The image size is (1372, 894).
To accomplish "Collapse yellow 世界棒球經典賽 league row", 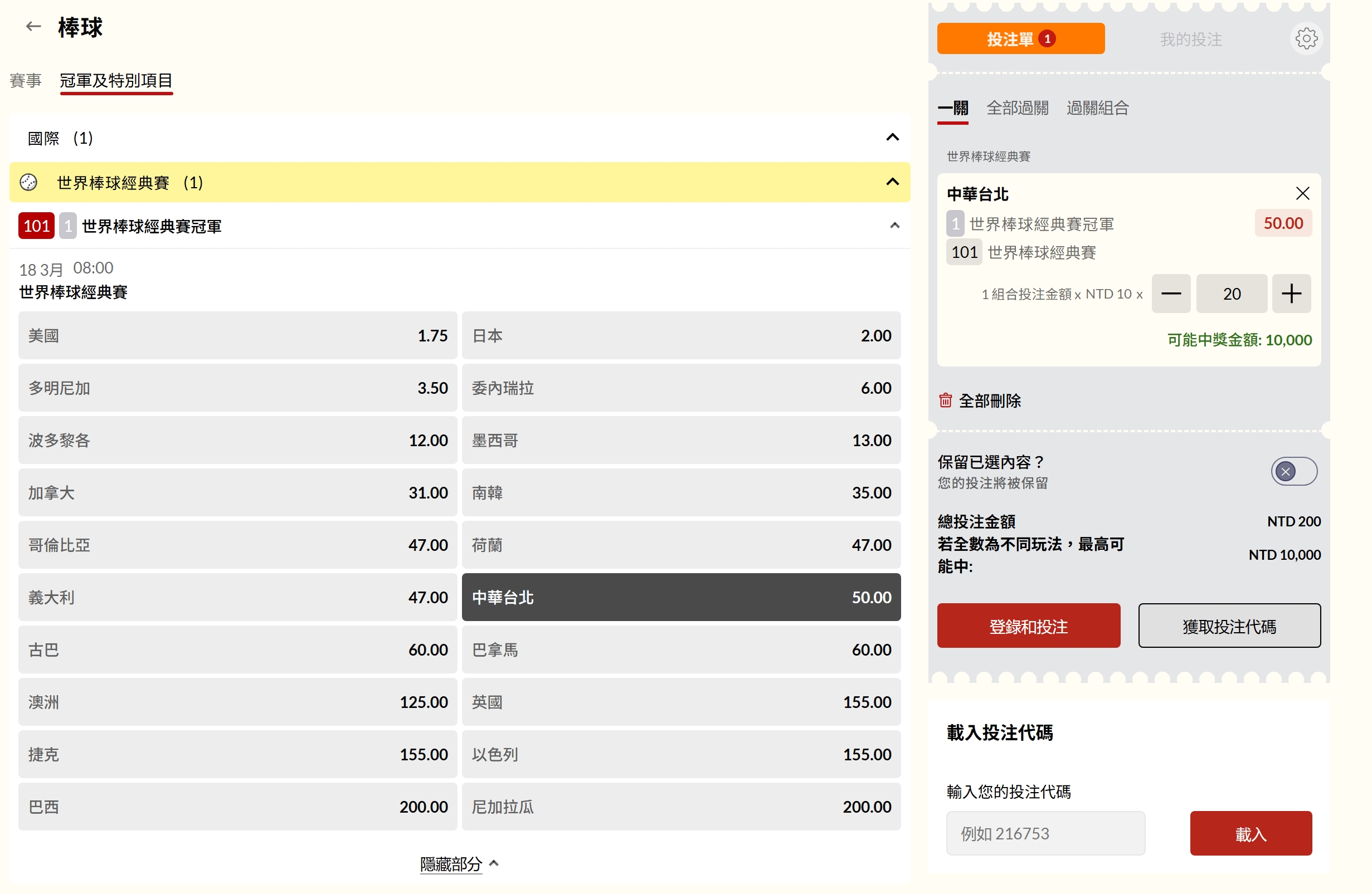I will (892, 183).
